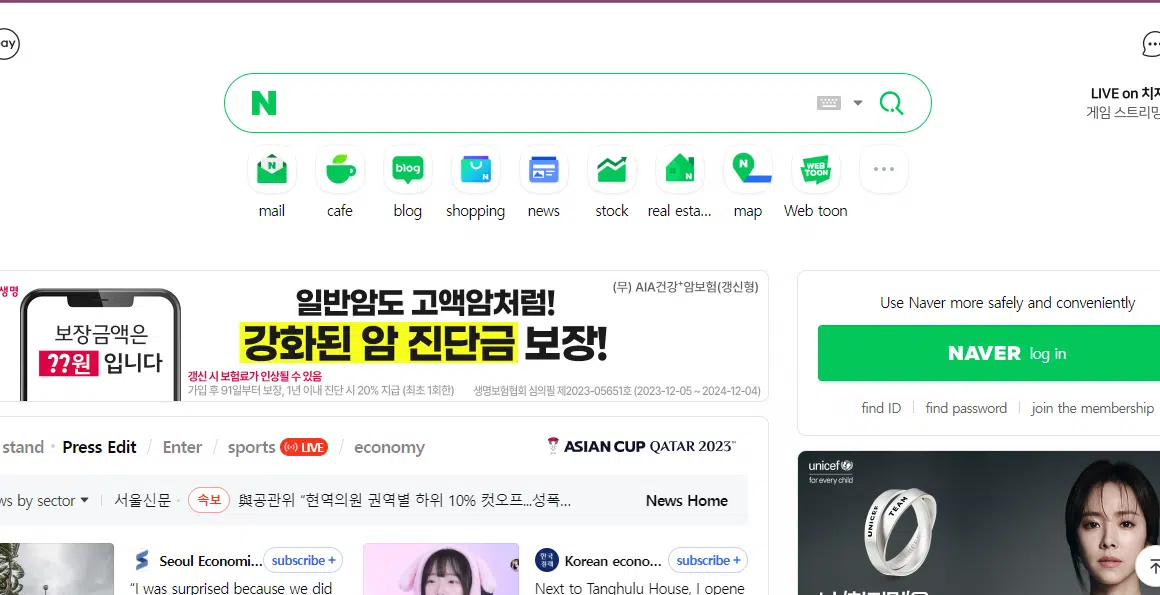Open the Naver map icon
The width and height of the screenshot is (1160, 595).
748,170
